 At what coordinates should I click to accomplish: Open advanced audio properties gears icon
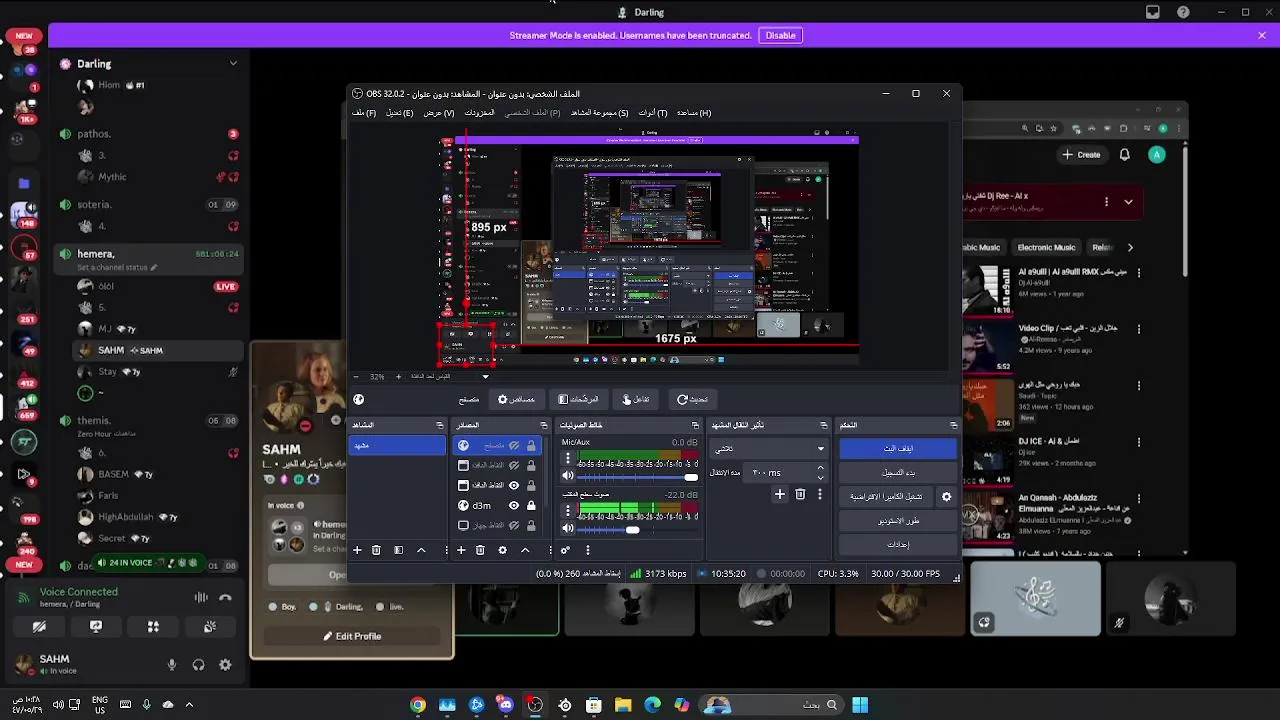pyautogui.click(x=565, y=550)
